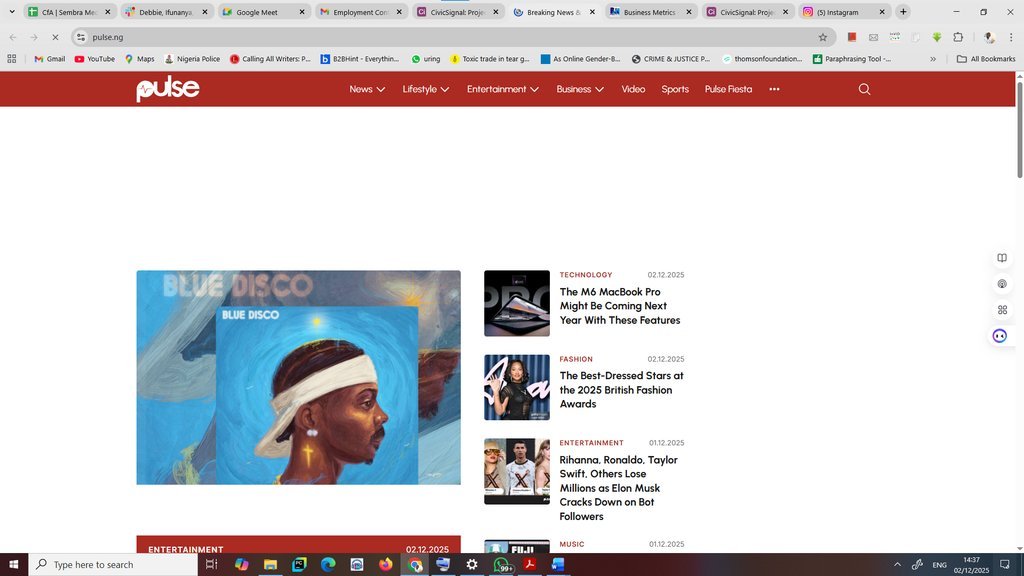The width and height of the screenshot is (1024, 576).
Task: Close the Instagram tab
Action: click(x=882, y=12)
